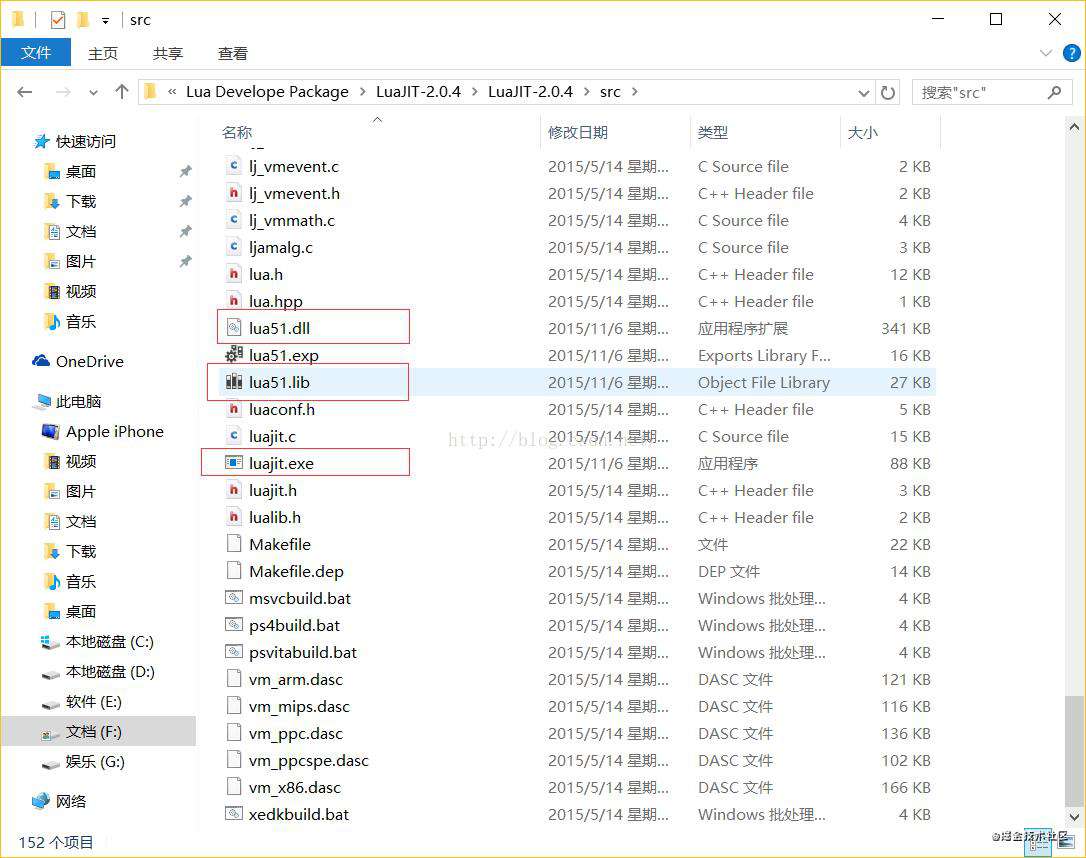Open pinned 下载 under quick access

coord(80,201)
